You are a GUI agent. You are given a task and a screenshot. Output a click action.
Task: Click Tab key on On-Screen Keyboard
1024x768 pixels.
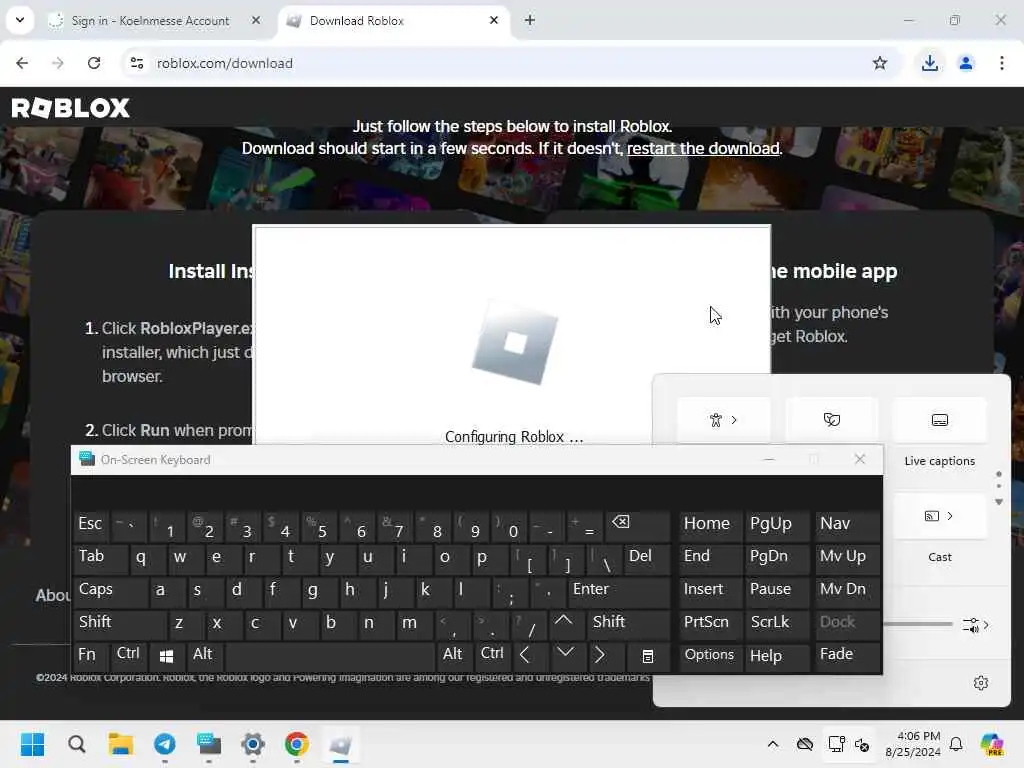[x=100, y=558]
